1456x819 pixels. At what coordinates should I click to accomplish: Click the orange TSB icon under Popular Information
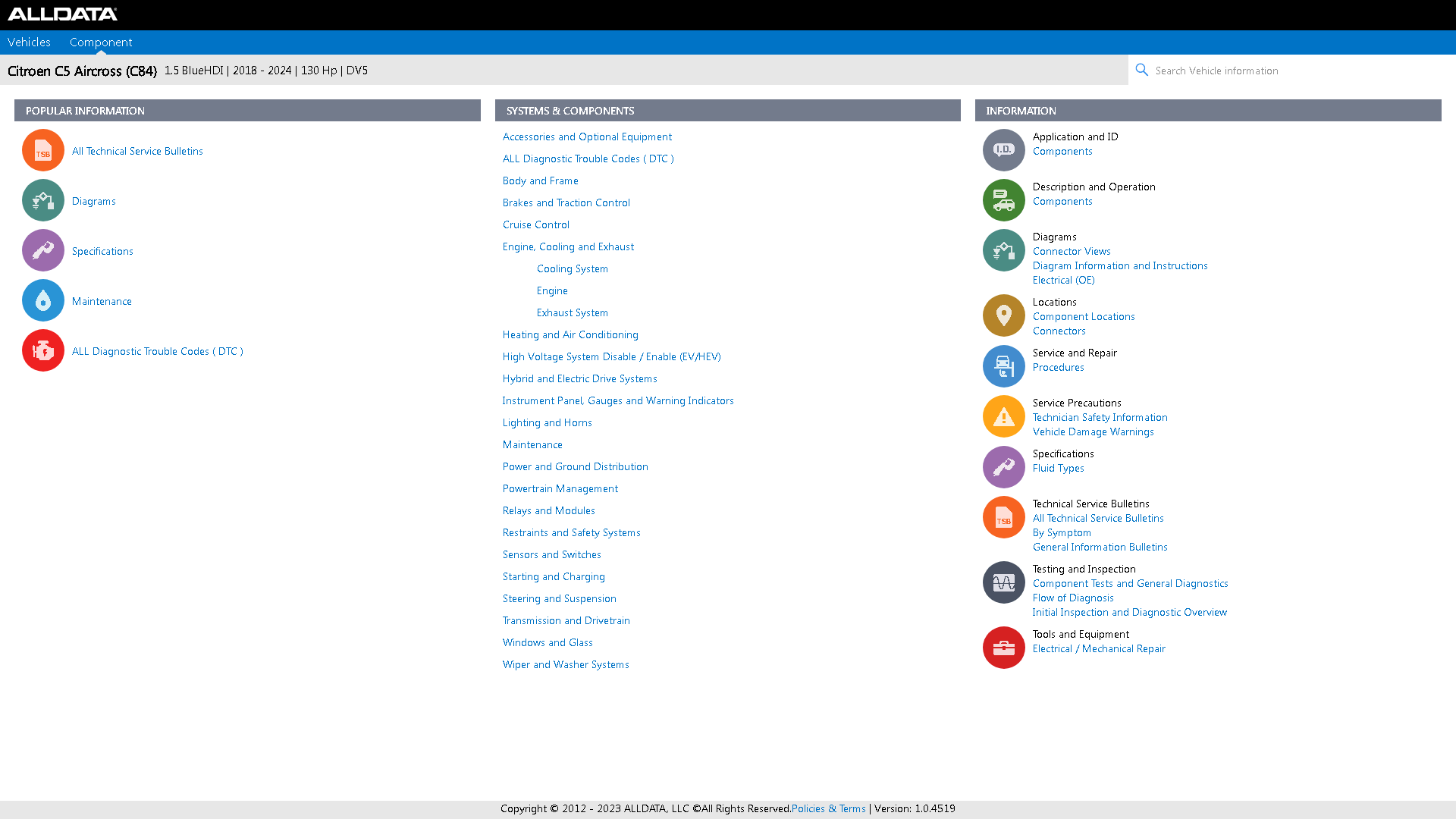click(42, 150)
